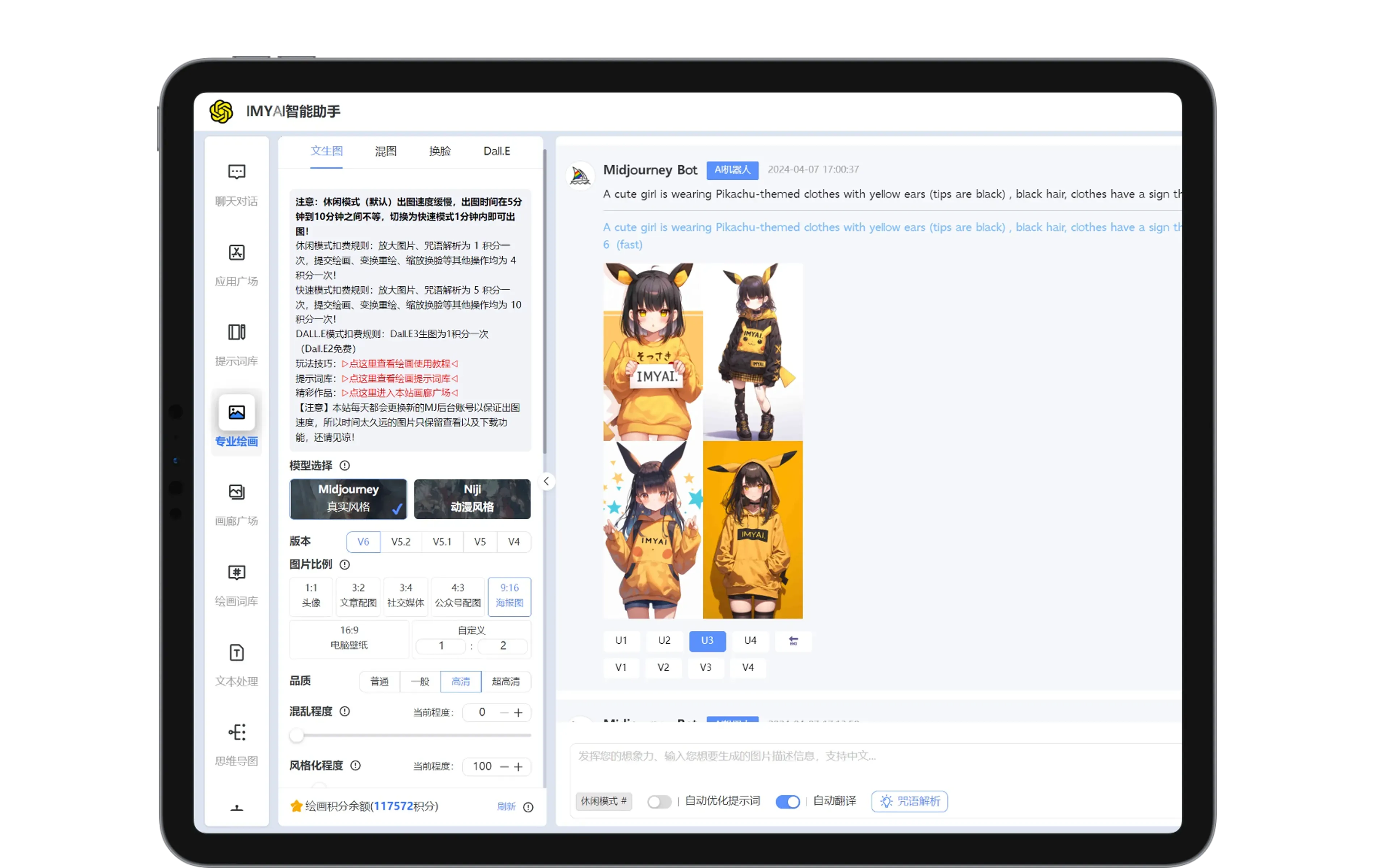Switch to the 文生图 tab
Viewport: 1375px width, 868px height.
click(x=327, y=151)
